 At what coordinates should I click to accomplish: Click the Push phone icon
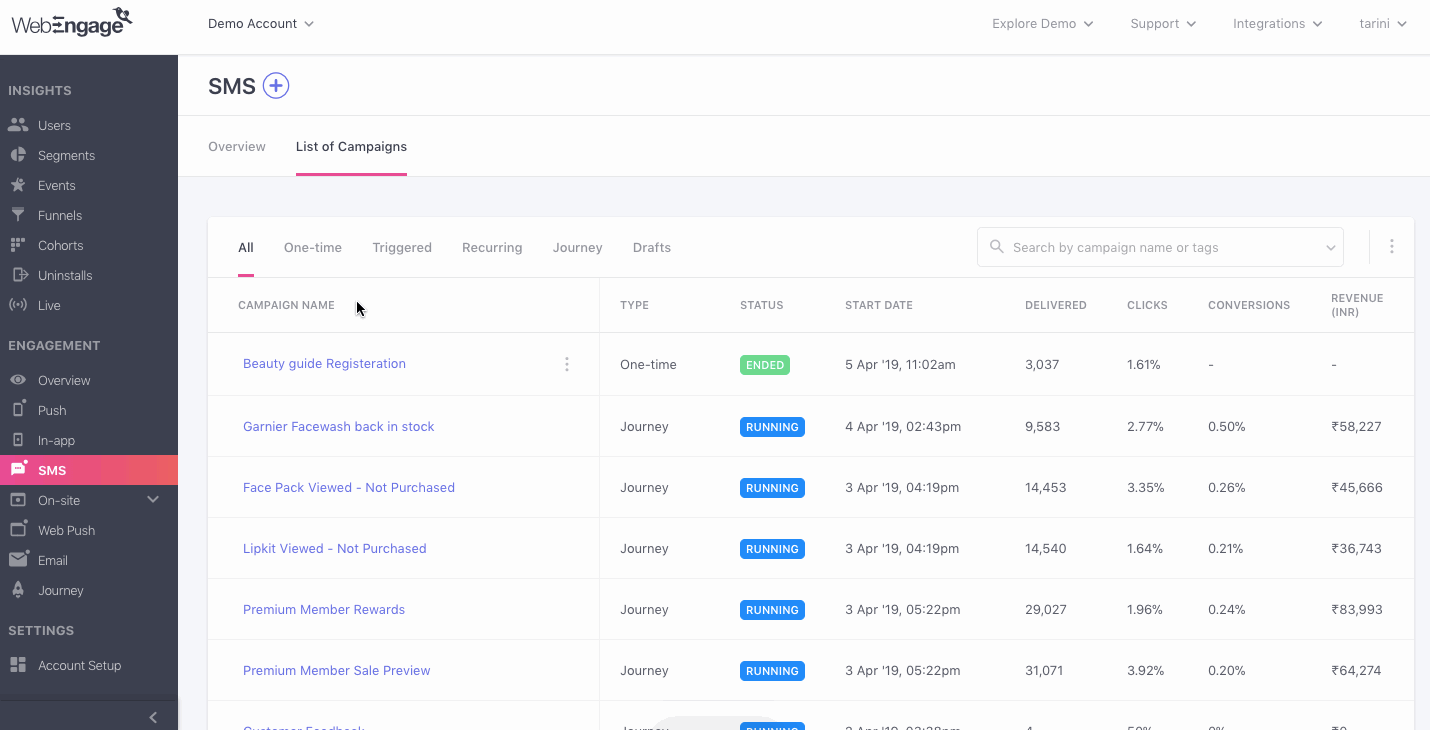[18, 410]
